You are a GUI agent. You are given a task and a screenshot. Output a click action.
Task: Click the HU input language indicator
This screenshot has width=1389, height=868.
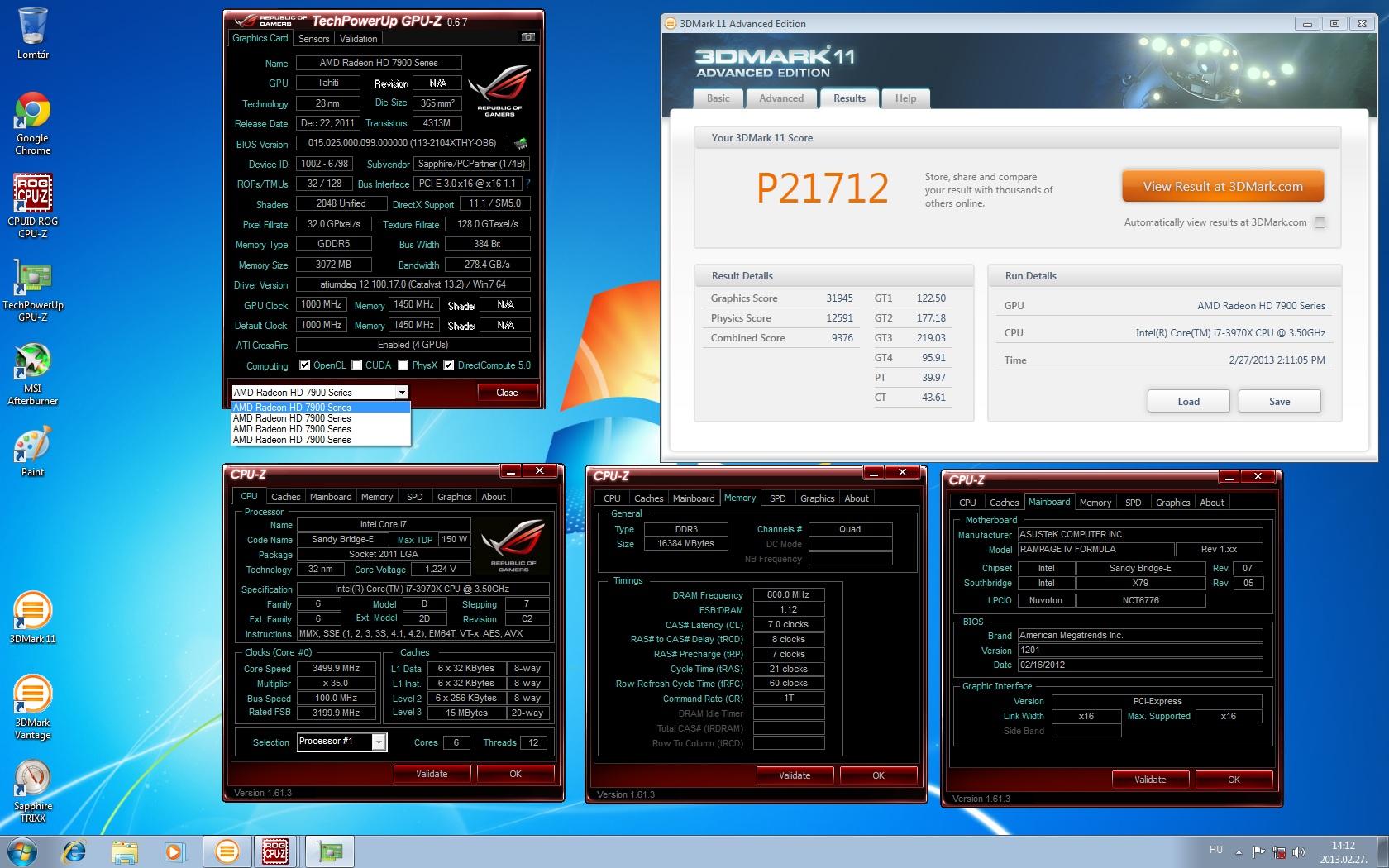click(1215, 850)
